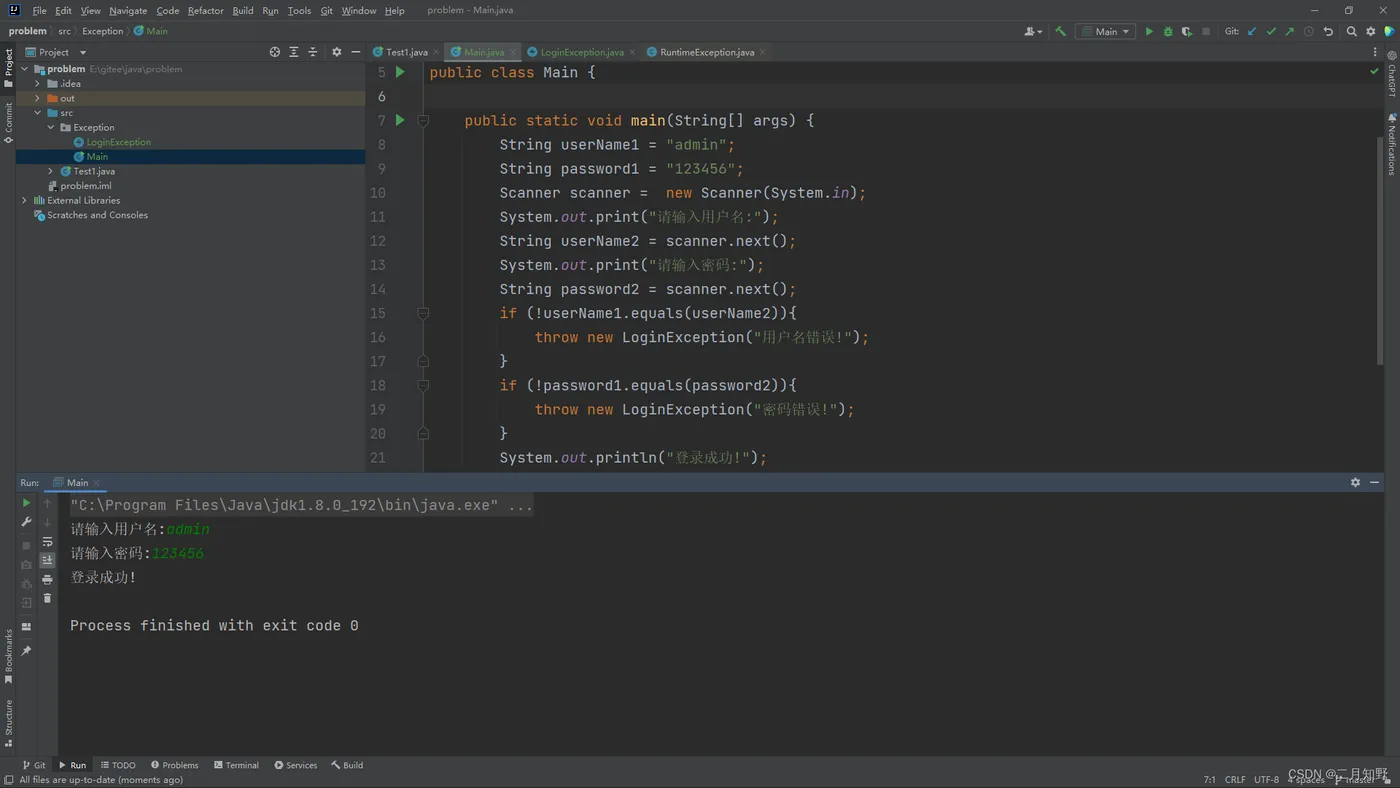The width and height of the screenshot is (1400, 788).
Task: Run Main with the top toolbar play icon
Action: (x=1149, y=31)
